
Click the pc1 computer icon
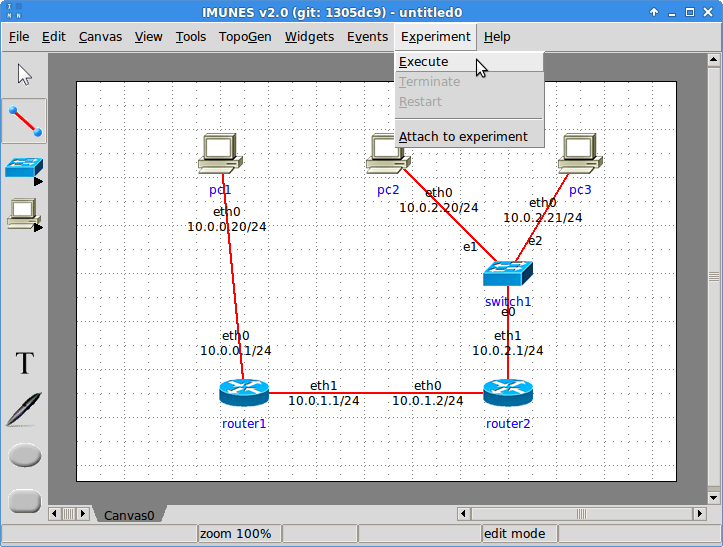(x=220, y=154)
